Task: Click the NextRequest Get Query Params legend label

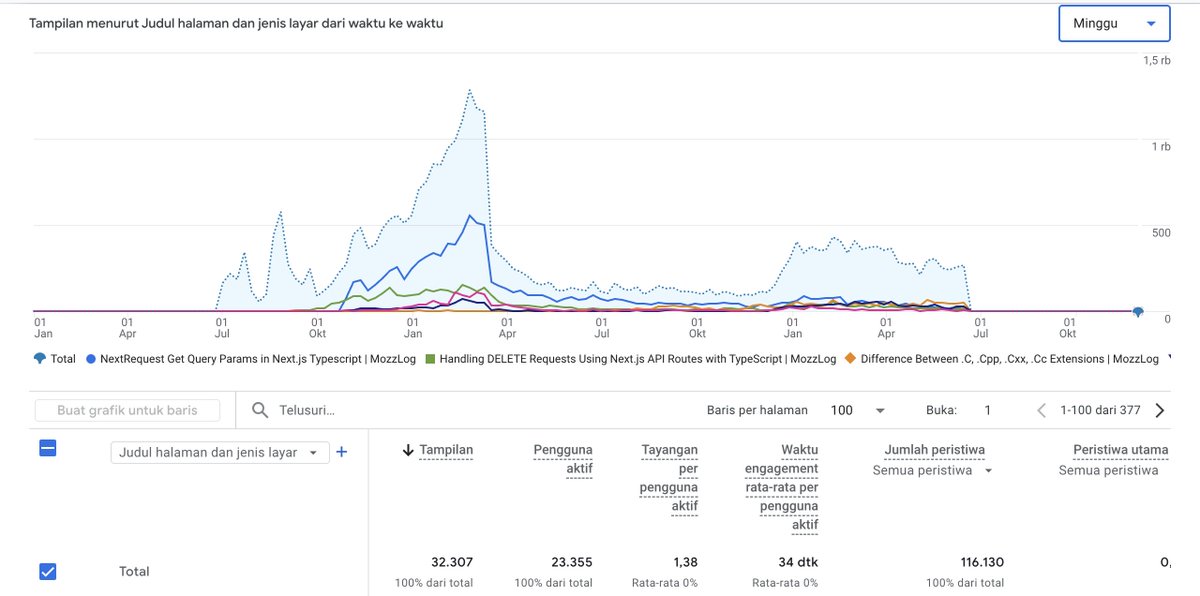Action: click(259, 358)
